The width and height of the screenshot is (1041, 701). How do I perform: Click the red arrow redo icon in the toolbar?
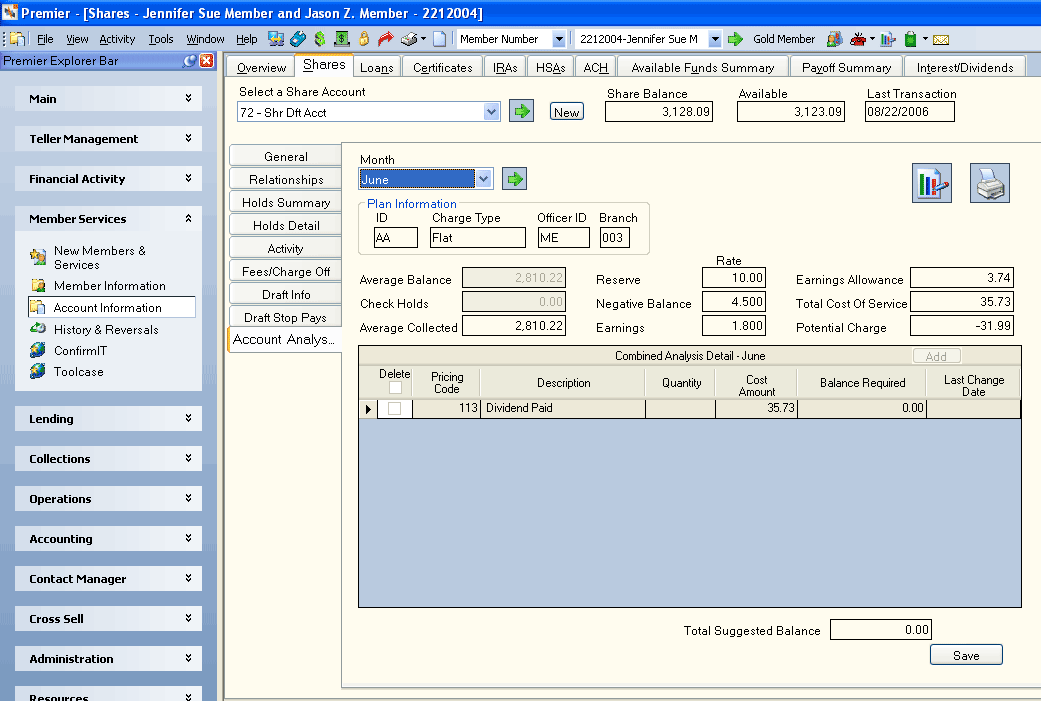(x=386, y=39)
